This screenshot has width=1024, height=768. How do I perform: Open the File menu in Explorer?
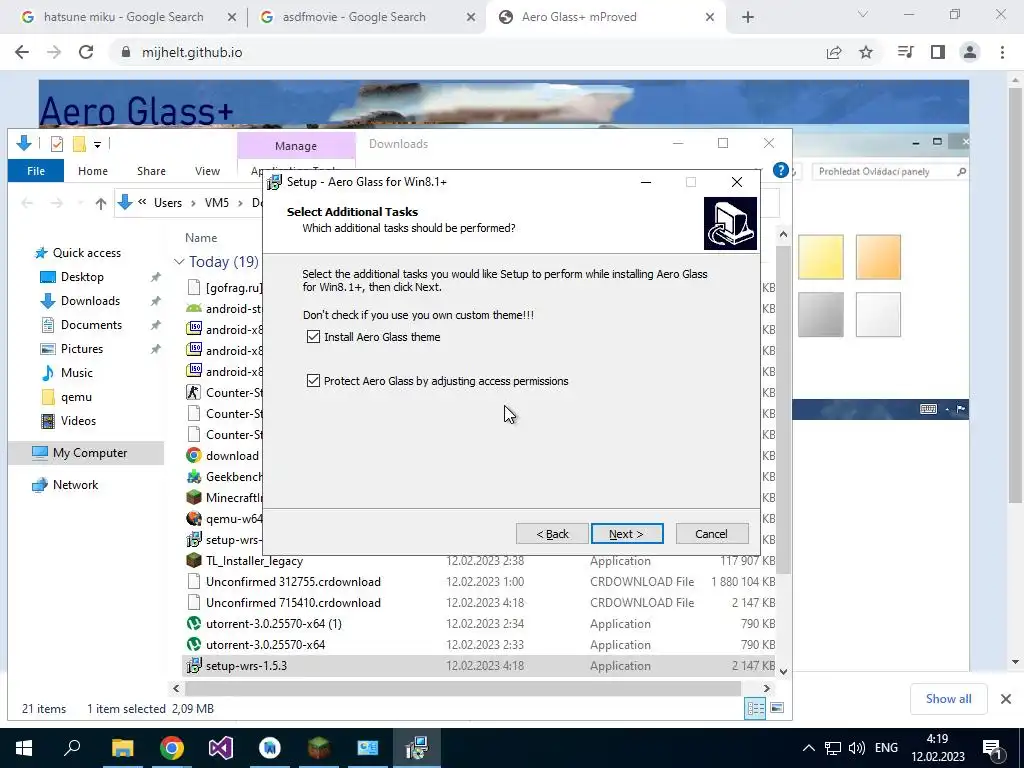pos(36,171)
